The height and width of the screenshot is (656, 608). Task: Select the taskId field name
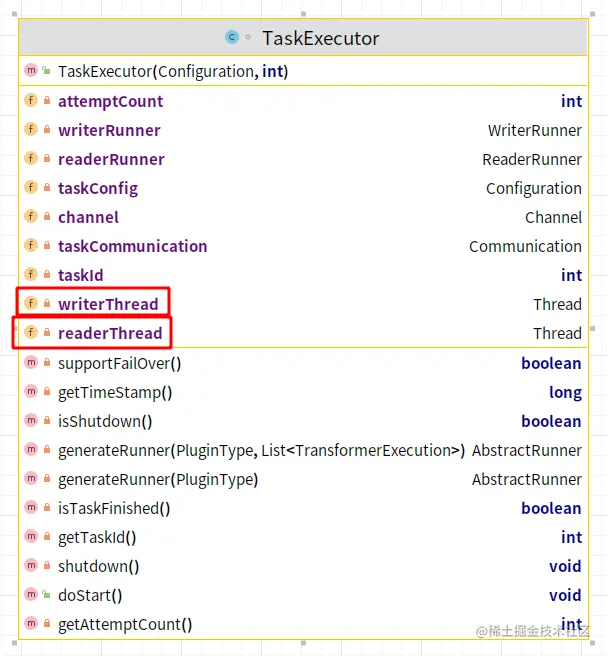coord(80,275)
